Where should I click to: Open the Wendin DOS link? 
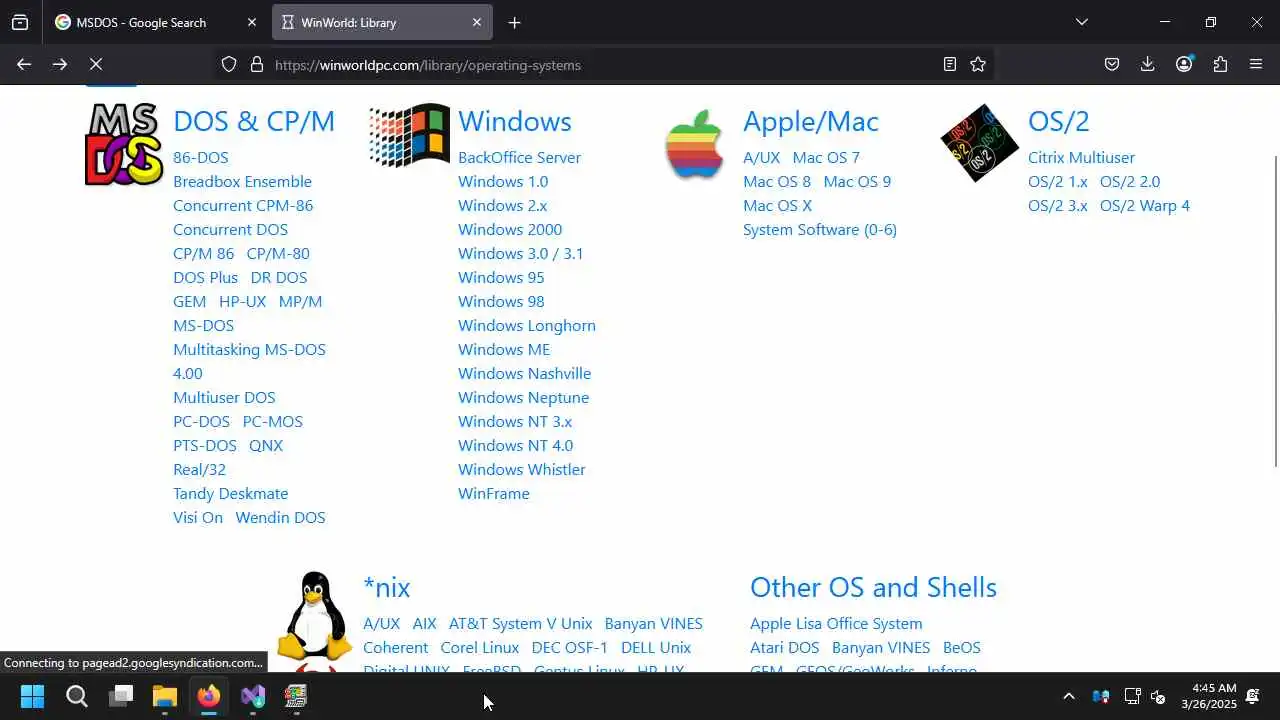pyautogui.click(x=280, y=517)
